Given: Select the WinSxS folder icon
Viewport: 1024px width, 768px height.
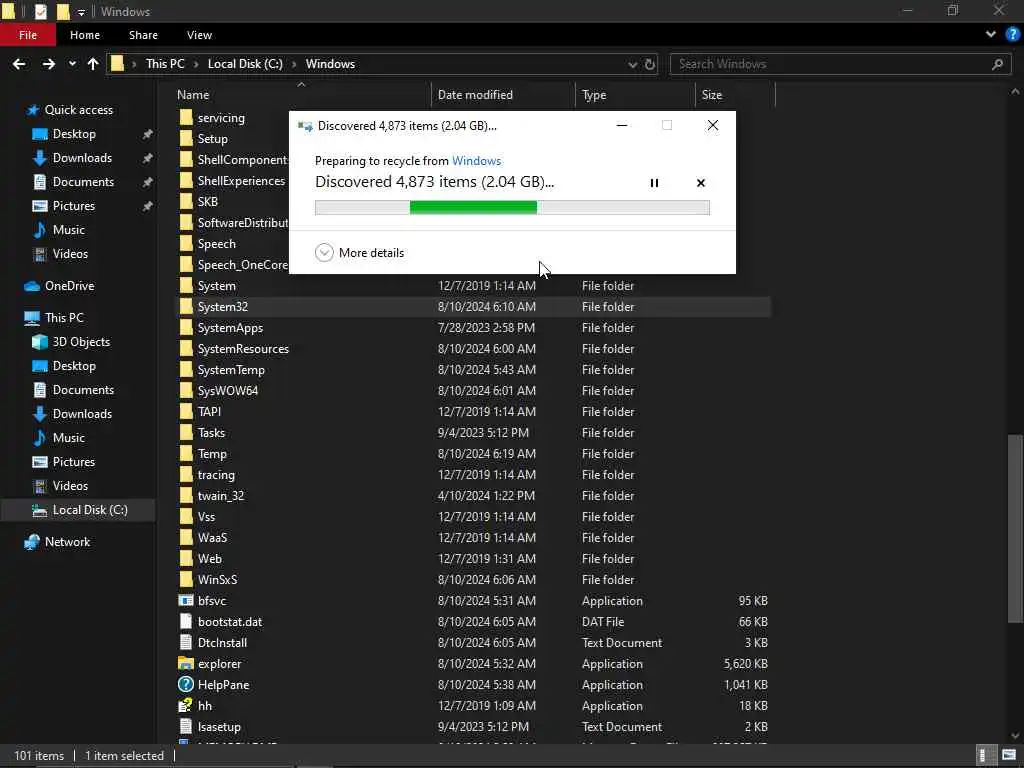Looking at the screenshot, I should [x=186, y=579].
